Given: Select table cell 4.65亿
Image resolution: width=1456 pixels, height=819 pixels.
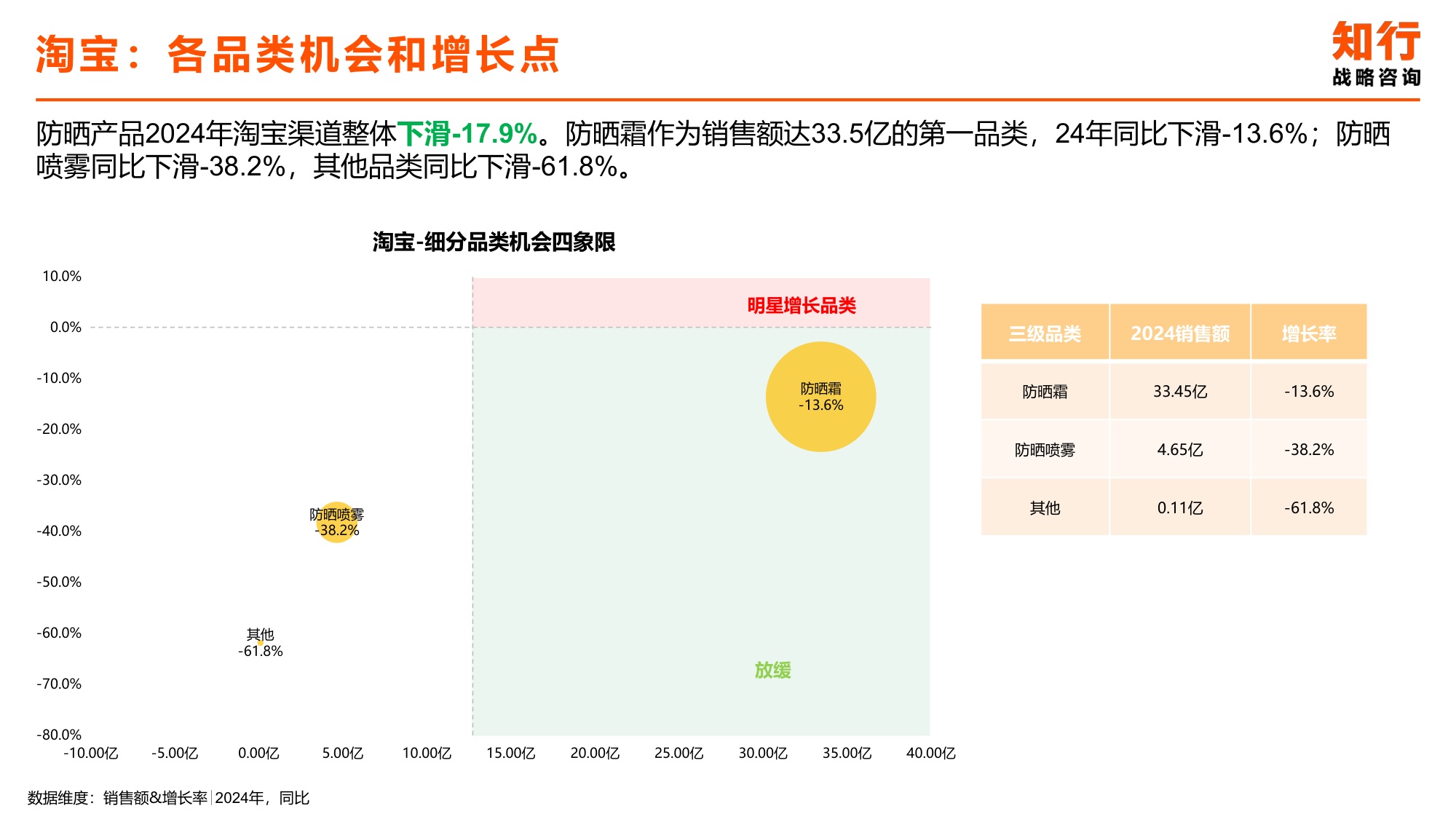Looking at the screenshot, I should (x=1180, y=450).
